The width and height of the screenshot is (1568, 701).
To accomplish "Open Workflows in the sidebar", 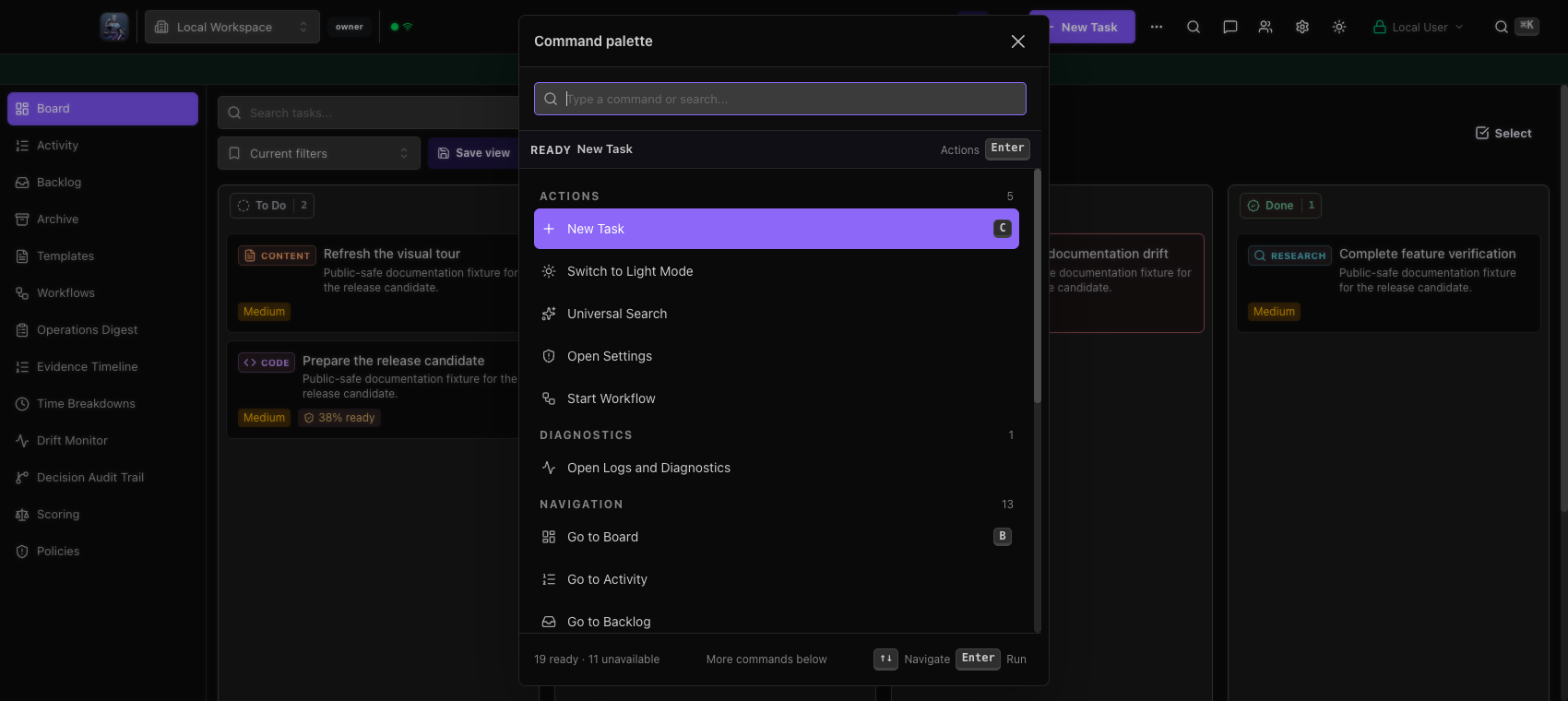I will [102, 293].
